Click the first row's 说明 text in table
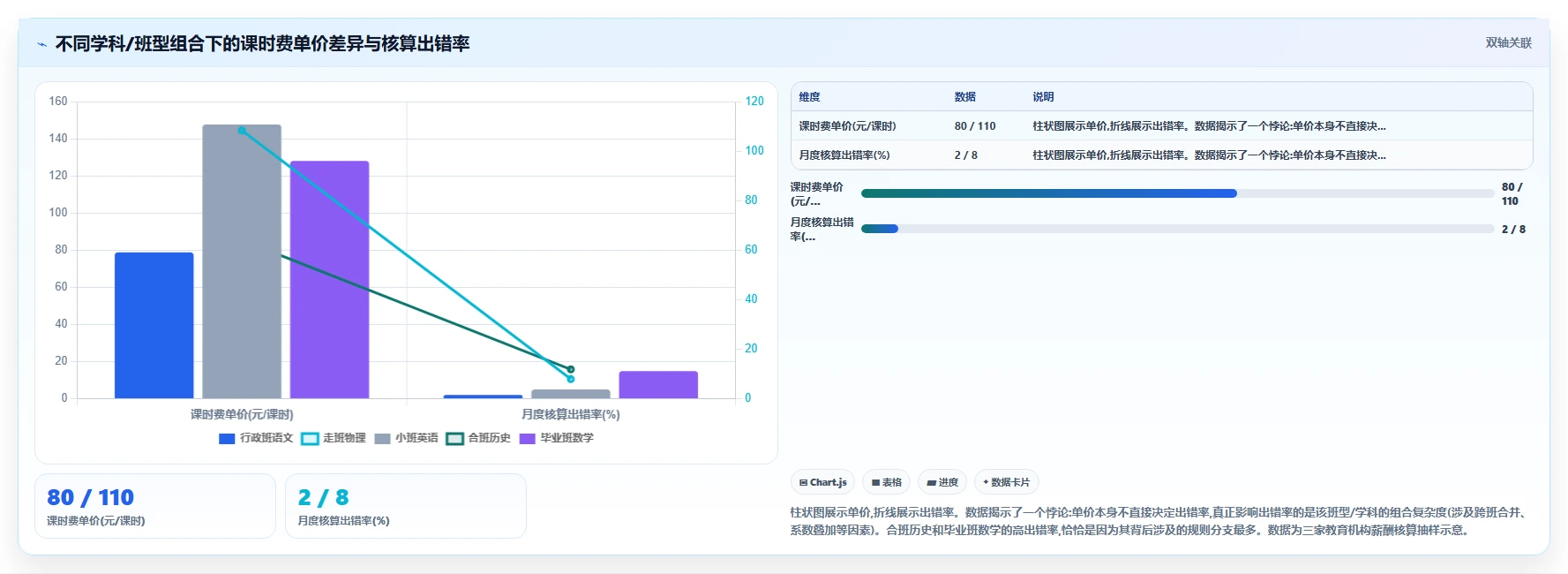The width and height of the screenshot is (1568, 574). pos(1209,126)
